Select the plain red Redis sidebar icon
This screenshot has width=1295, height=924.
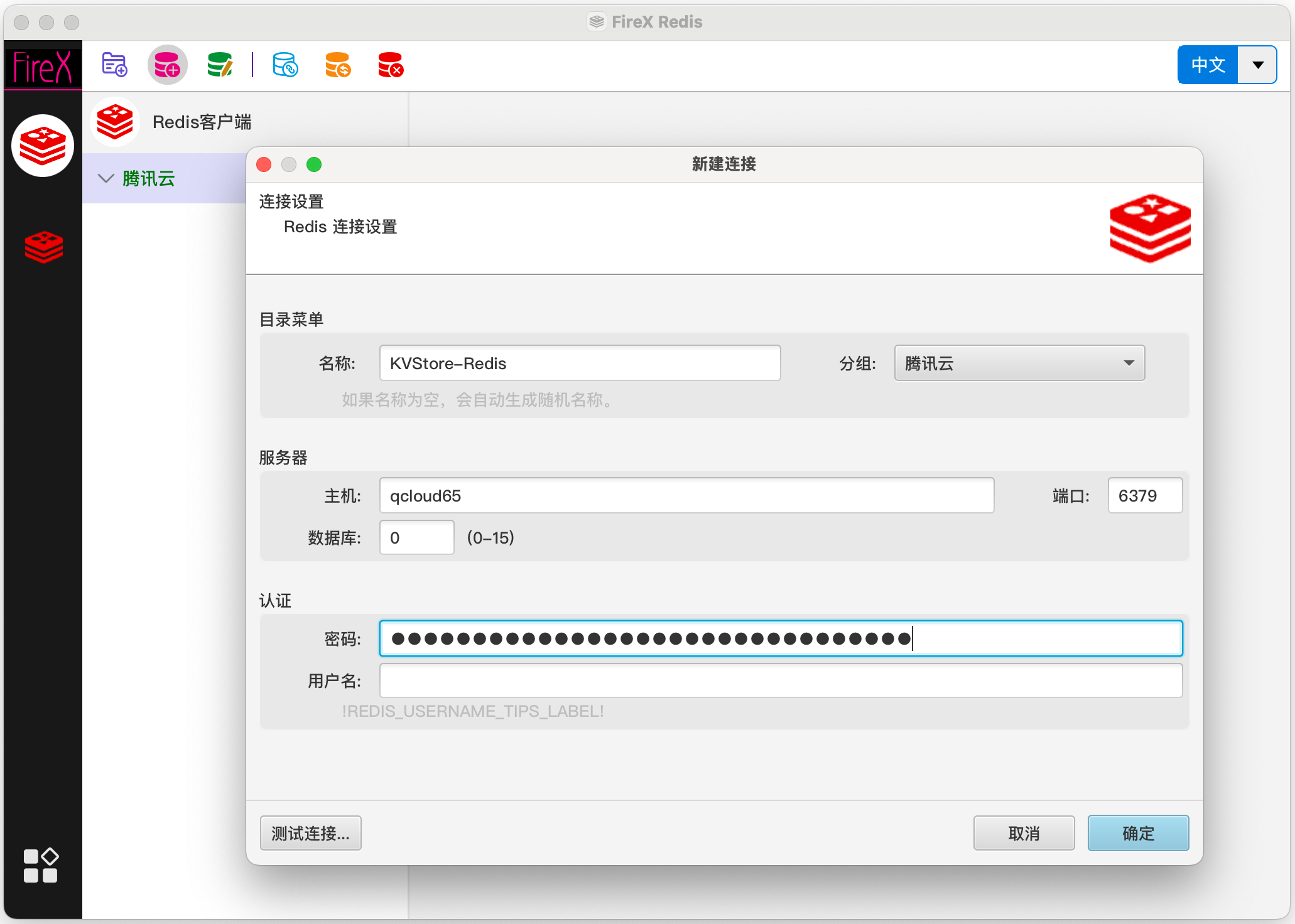click(43, 247)
